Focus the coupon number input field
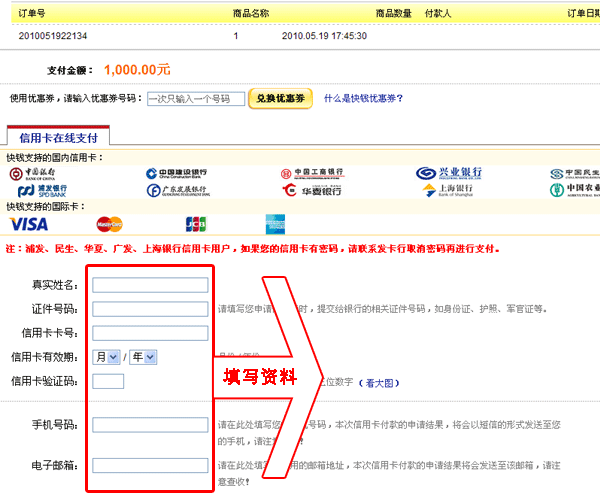Image resolution: width=600 pixels, height=500 pixels. [x=195, y=99]
